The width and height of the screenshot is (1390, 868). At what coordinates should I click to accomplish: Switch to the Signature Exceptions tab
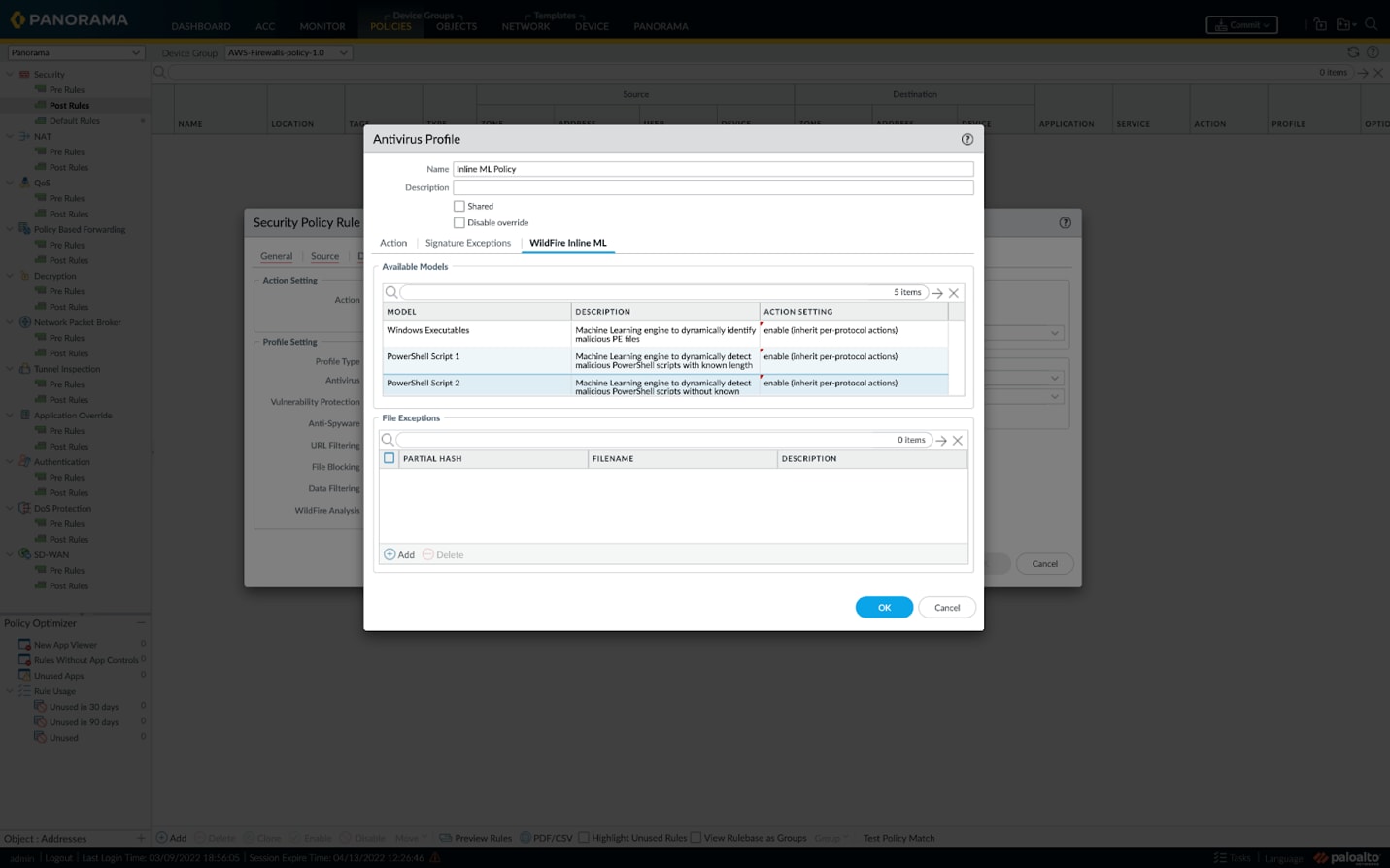(467, 243)
